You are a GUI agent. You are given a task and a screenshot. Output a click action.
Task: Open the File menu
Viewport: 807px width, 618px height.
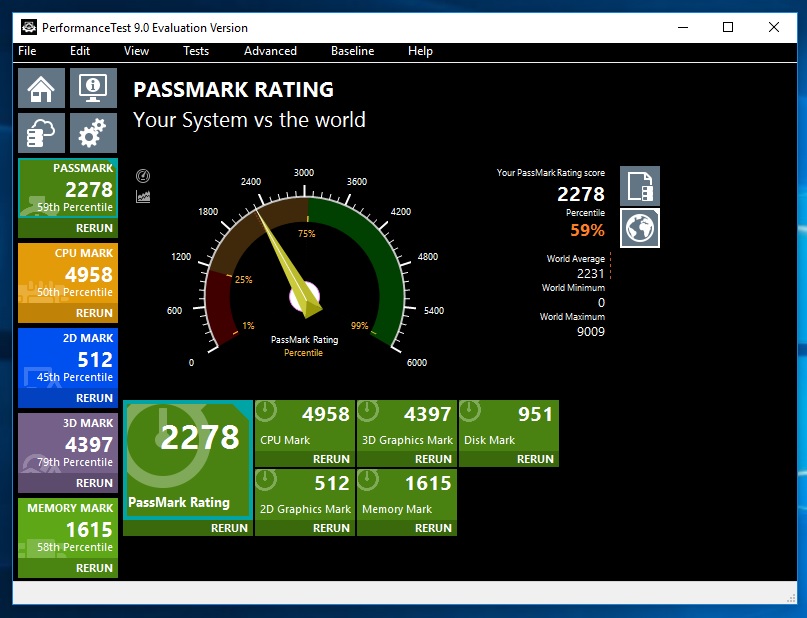tap(27, 51)
